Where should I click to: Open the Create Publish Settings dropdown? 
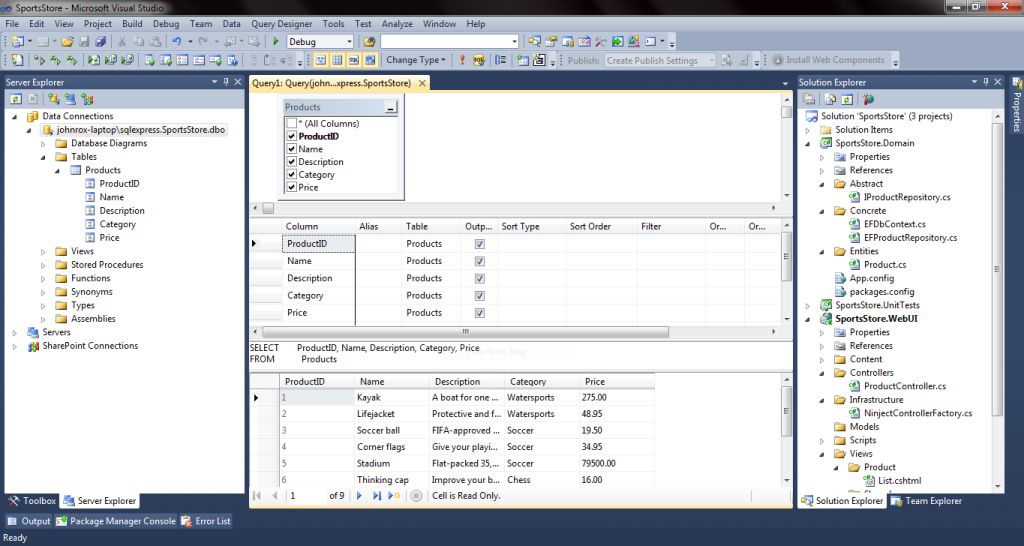pos(711,60)
